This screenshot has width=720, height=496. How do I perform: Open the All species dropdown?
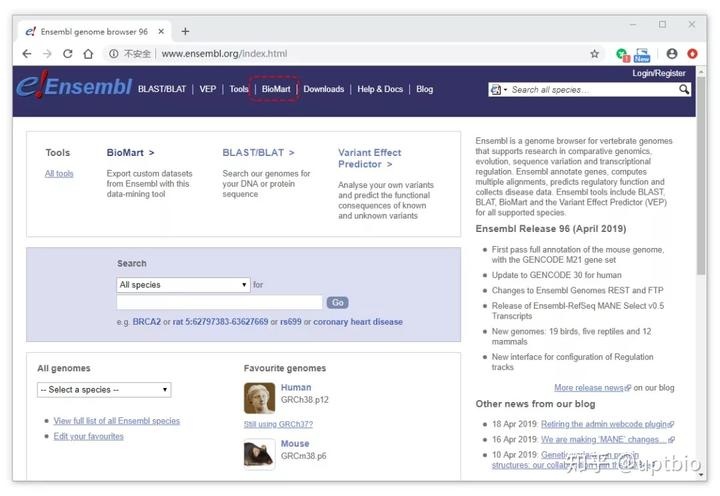coord(183,285)
